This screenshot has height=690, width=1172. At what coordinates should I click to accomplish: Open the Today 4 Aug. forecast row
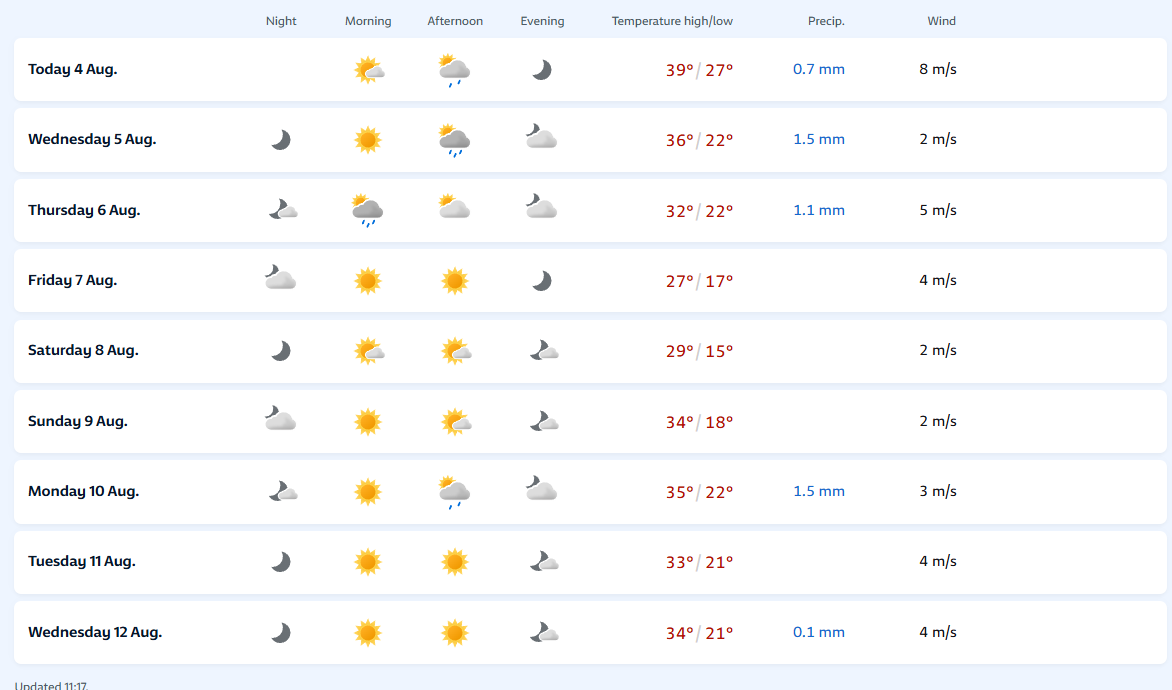(x=590, y=70)
